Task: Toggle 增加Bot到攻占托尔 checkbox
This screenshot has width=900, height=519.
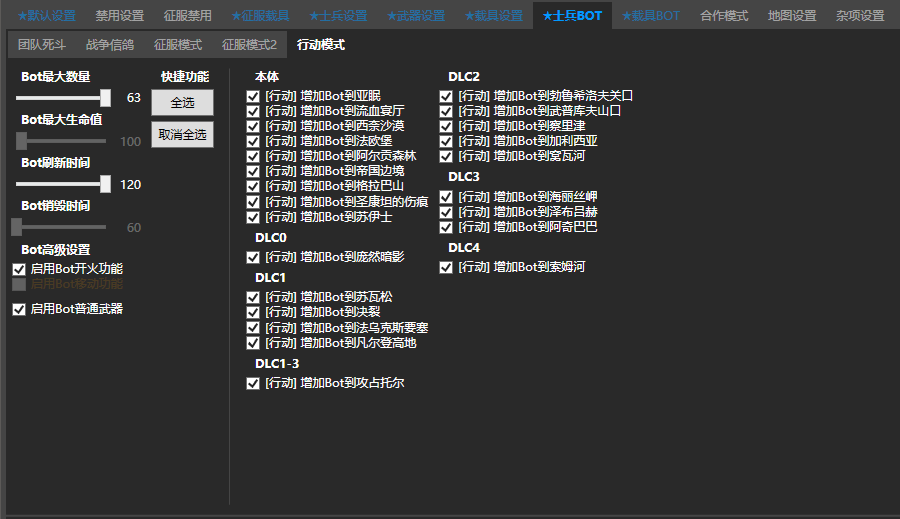Action: click(x=253, y=383)
